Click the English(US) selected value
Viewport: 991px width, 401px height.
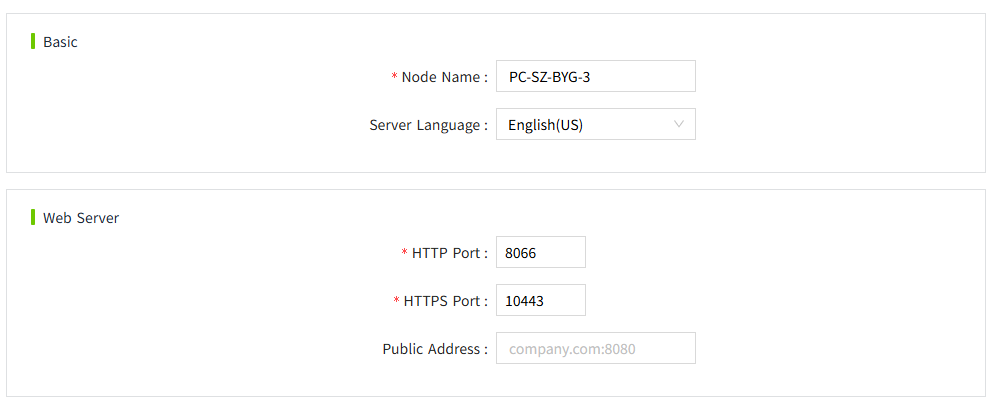545,125
